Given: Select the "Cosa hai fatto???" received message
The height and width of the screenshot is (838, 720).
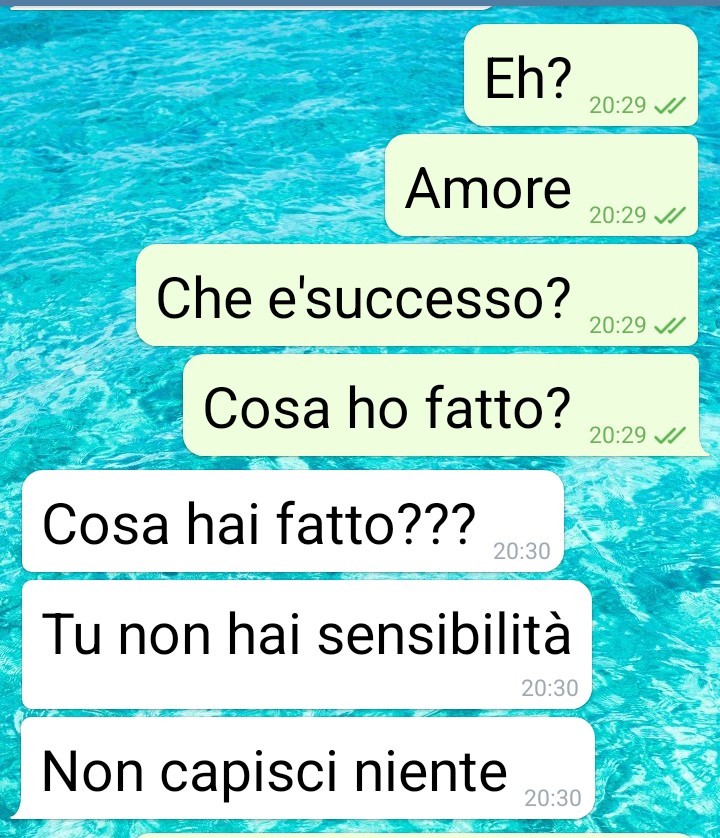Looking at the screenshot, I should tap(291, 521).
